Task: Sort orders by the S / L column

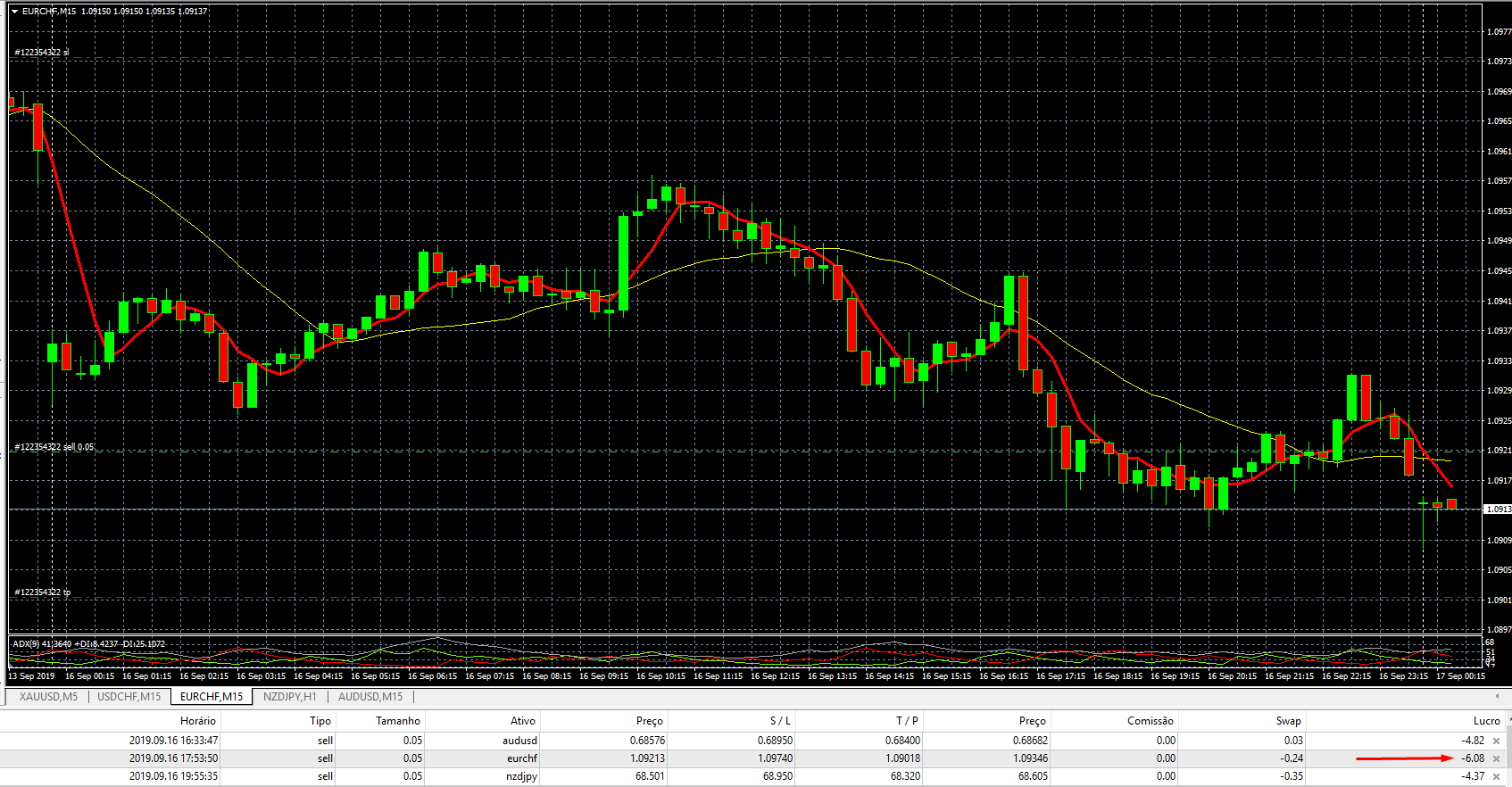Action: point(780,721)
